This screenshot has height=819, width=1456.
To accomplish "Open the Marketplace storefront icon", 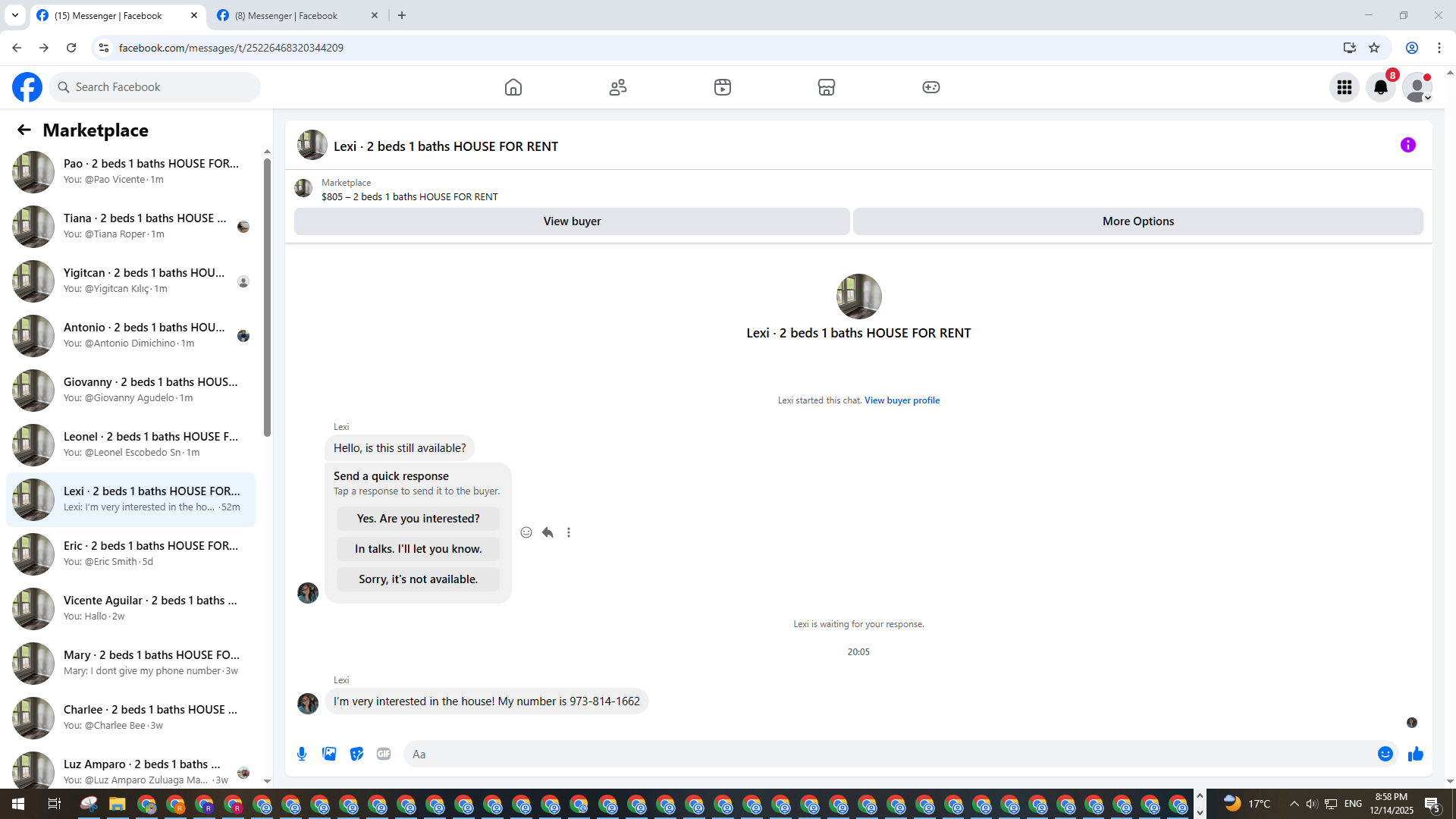I will pyautogui.click(x=827, y=87).
